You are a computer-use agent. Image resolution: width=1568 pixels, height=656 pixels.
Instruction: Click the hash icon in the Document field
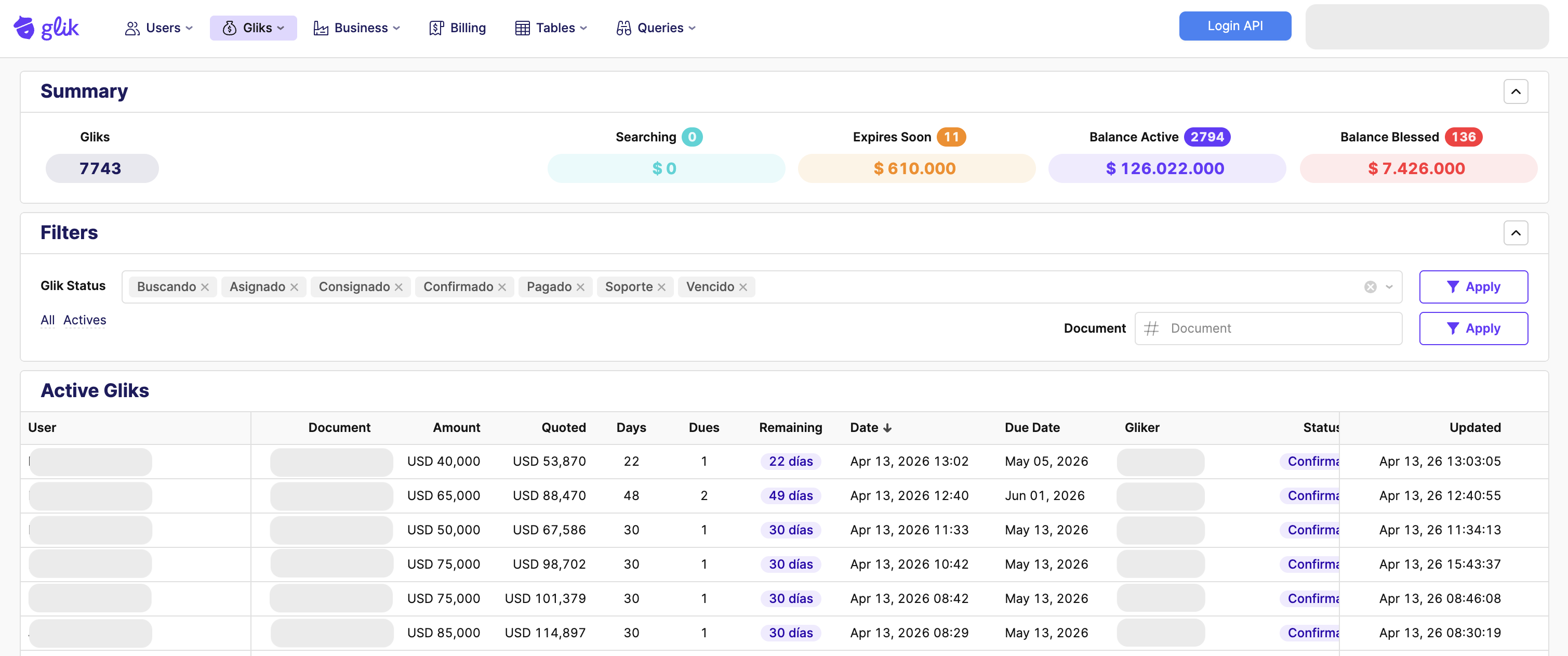[1152, 329]
